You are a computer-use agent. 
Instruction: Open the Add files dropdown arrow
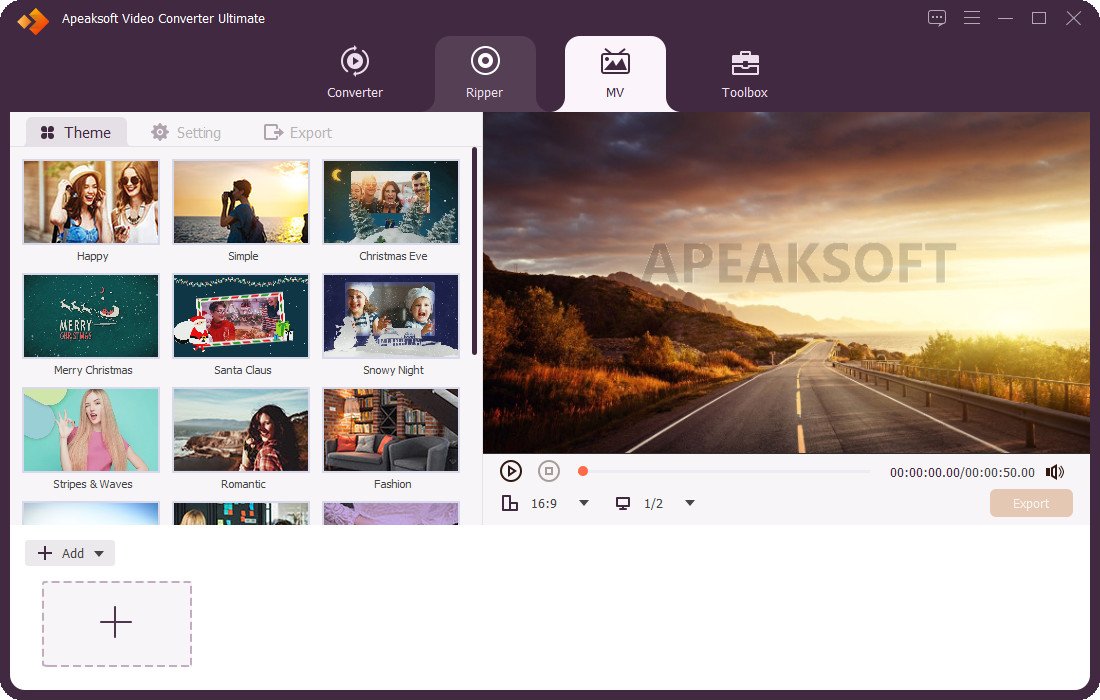coord(100,553)
